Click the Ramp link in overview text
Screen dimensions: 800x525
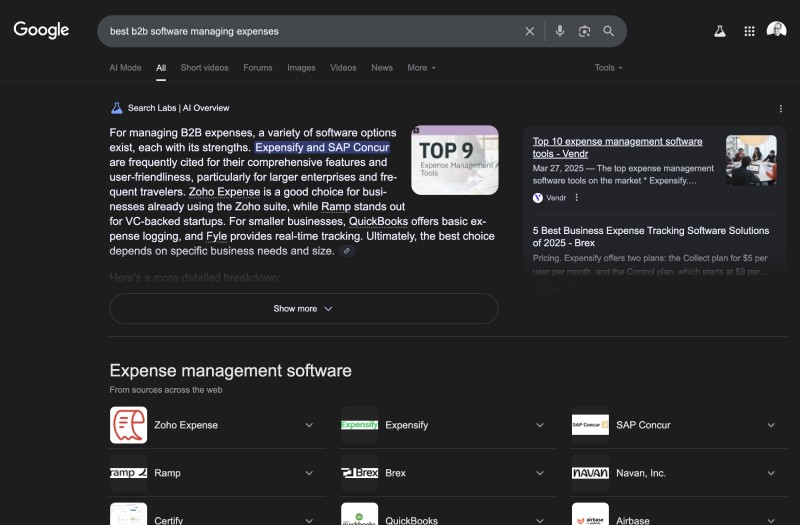pyautogui.click(x=336, y=207)
